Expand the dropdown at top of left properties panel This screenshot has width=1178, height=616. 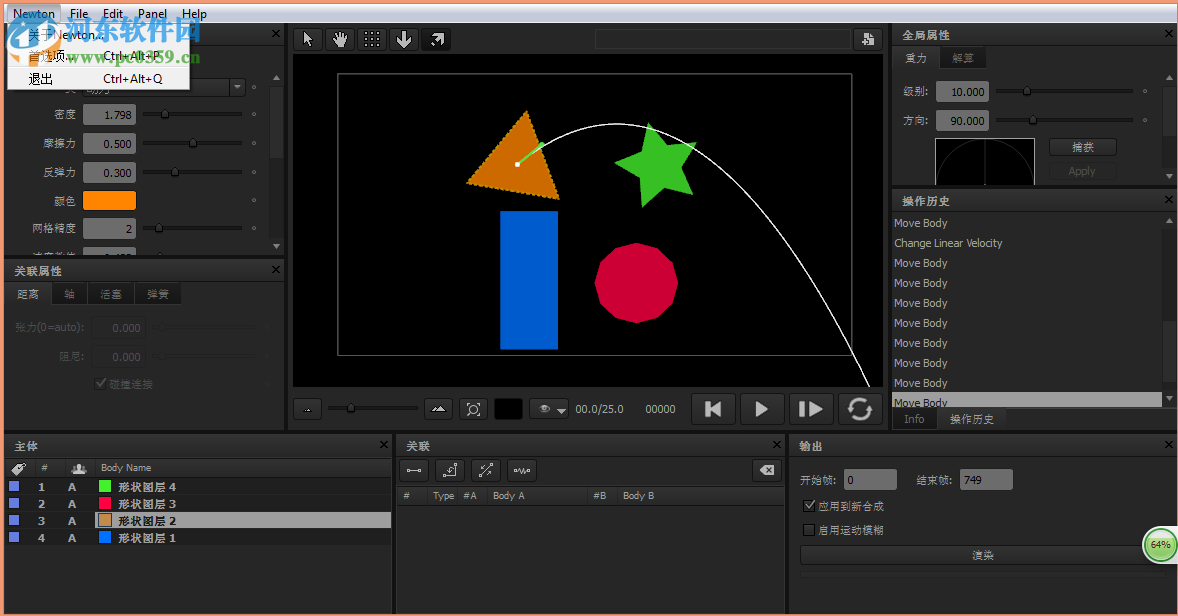point(237,87)
